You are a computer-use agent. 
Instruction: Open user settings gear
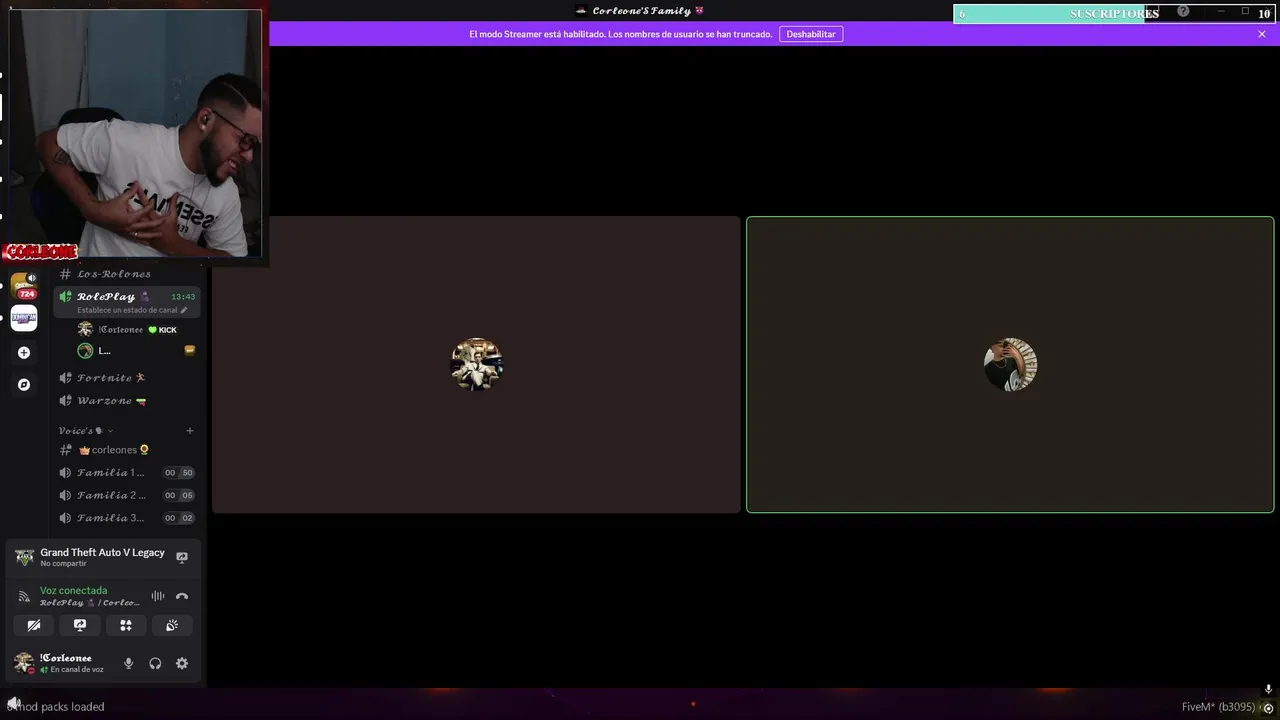click(x=182, y=663)
